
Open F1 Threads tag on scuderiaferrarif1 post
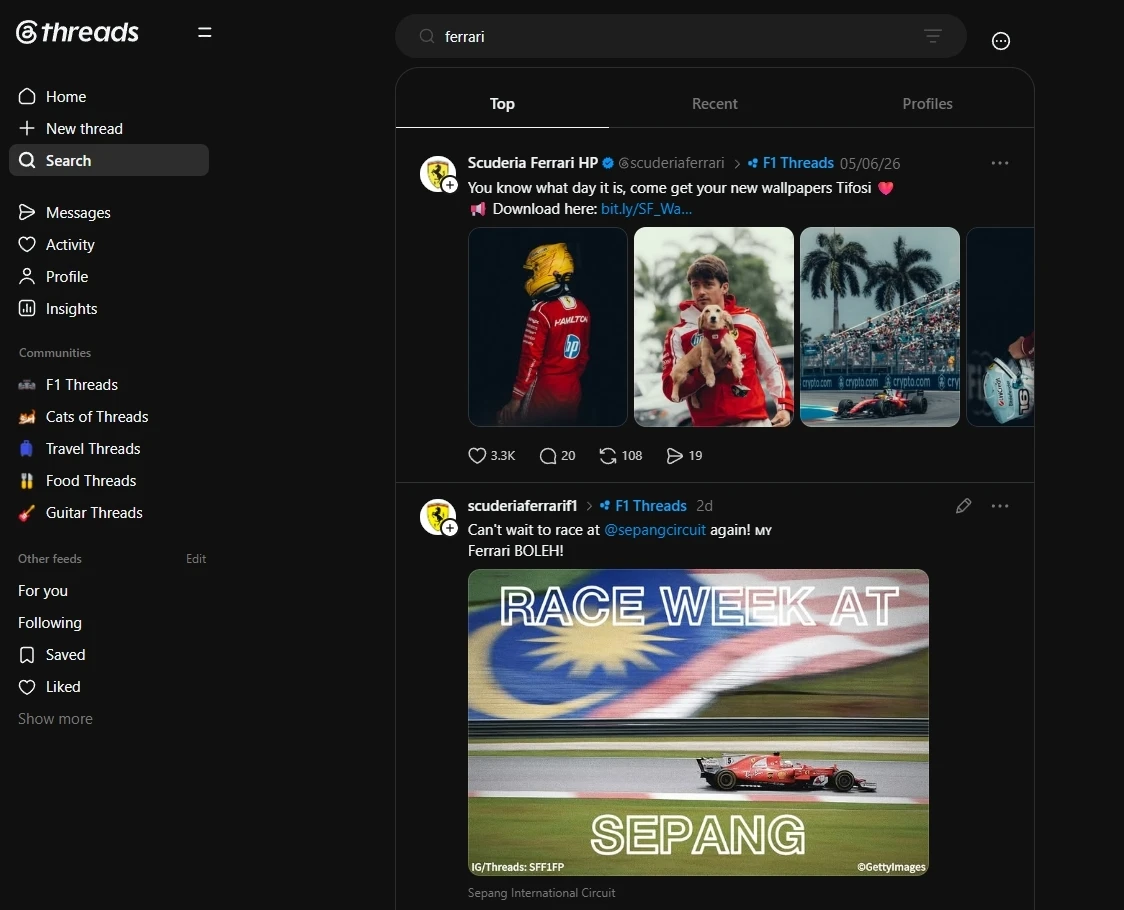click(643, 506)
